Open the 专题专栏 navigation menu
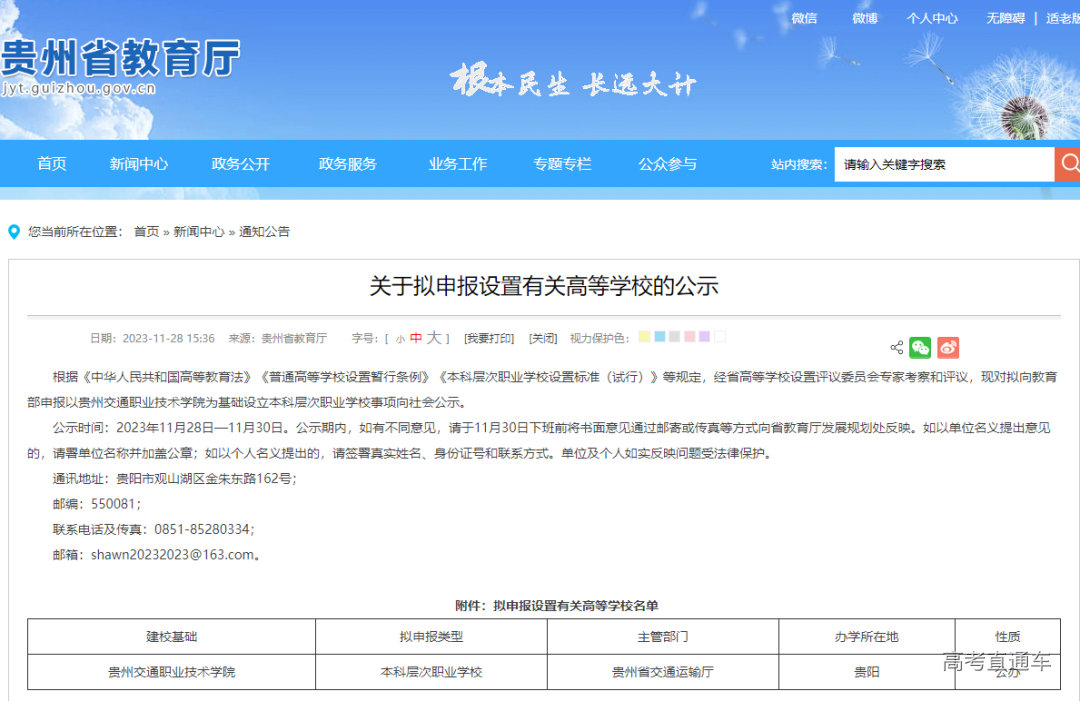1080x701 pixels. 563,164
